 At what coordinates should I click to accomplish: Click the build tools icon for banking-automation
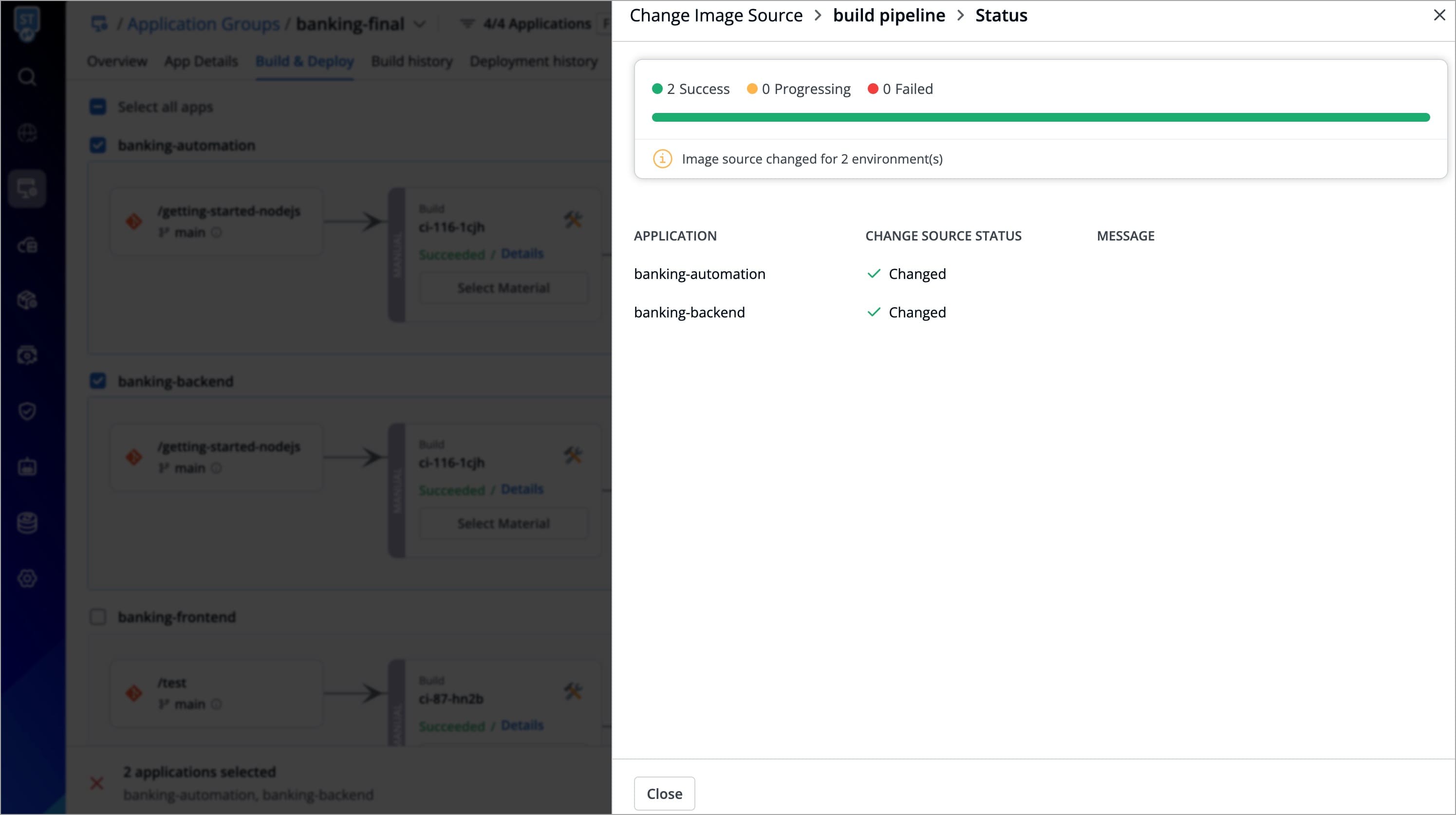click(573, 219)
